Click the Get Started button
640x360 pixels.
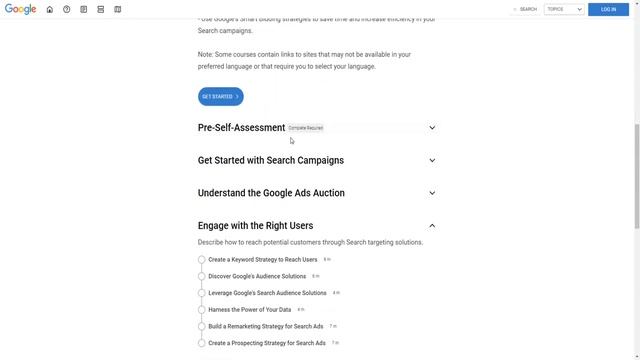click(220, 96)
